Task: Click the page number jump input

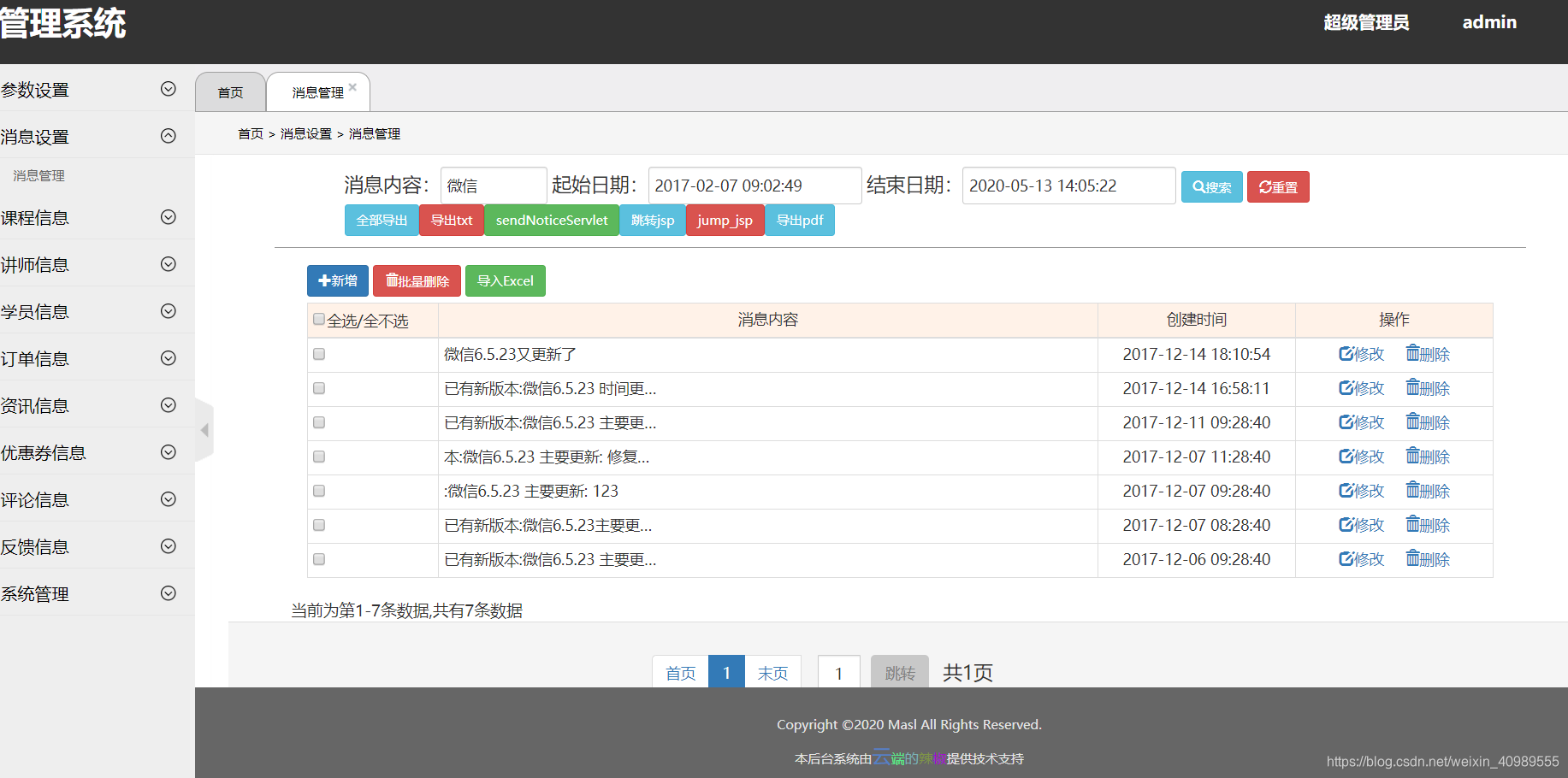Action: pyautogui.click(x=839, y=673)
